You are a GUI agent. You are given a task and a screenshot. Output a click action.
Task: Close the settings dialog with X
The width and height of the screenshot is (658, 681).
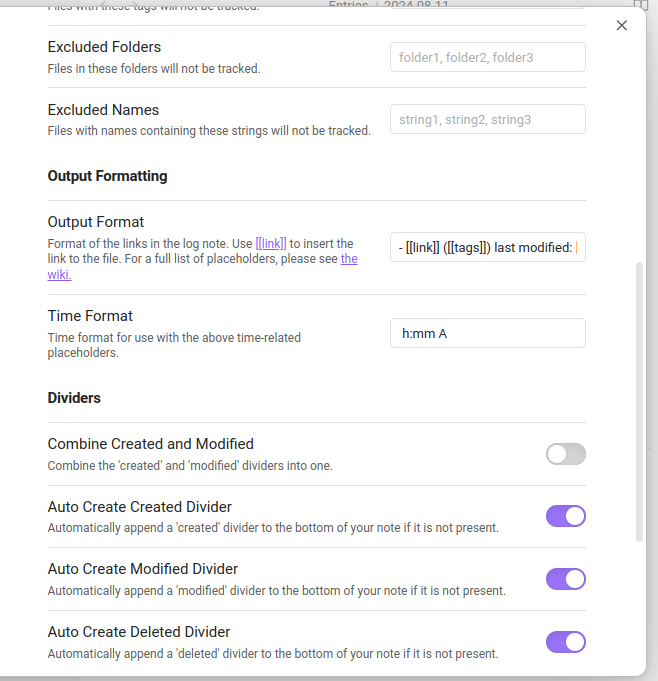click(622, 26)
